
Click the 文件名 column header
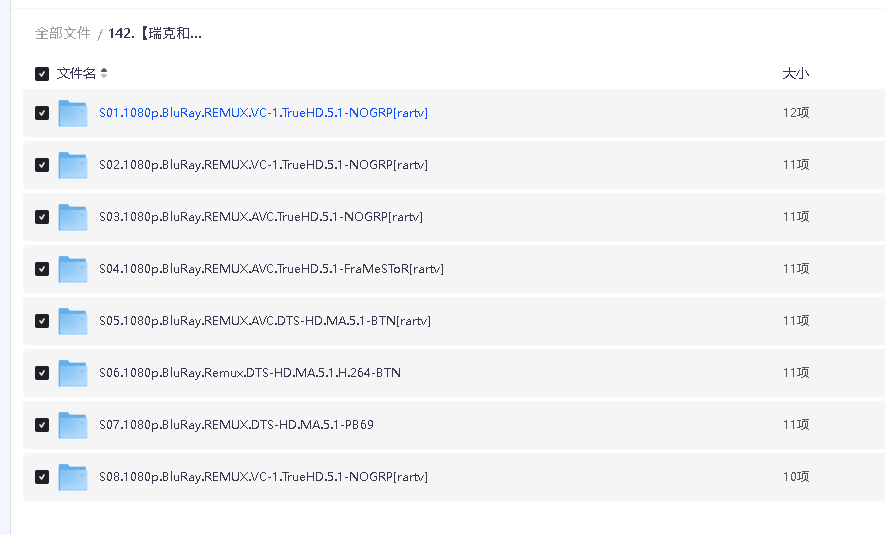[76, 74]
